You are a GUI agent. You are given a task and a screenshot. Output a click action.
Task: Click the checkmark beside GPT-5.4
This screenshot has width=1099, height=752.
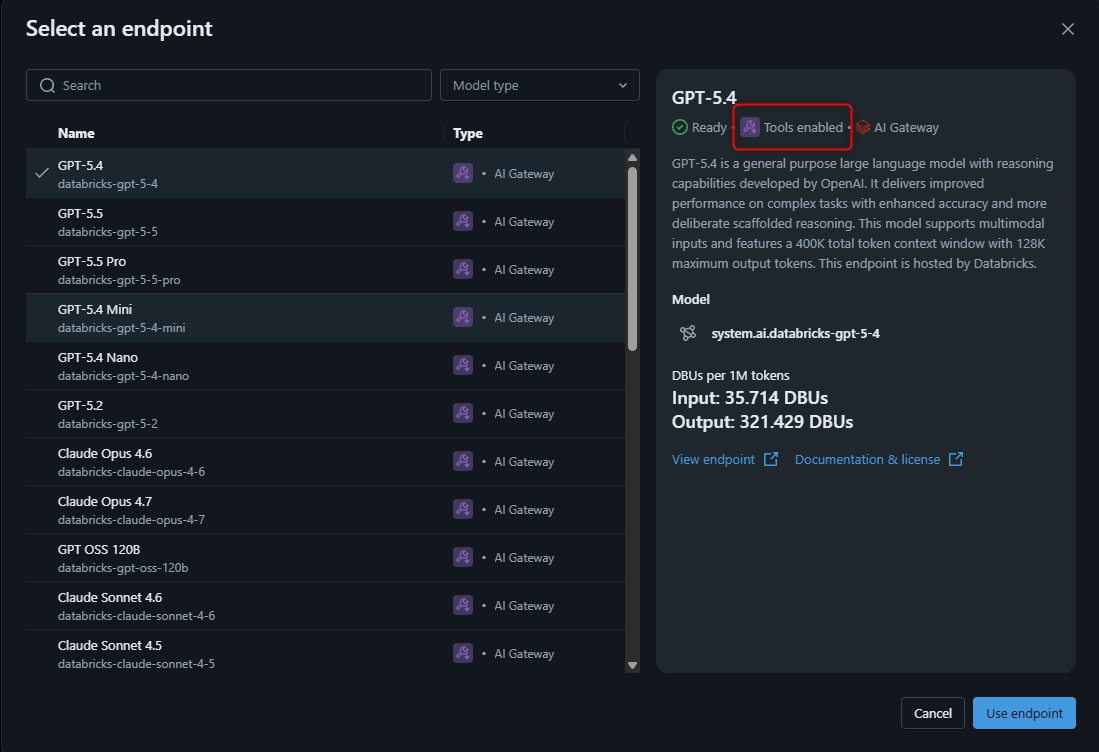pyautogui.click(x=42, y=172)
